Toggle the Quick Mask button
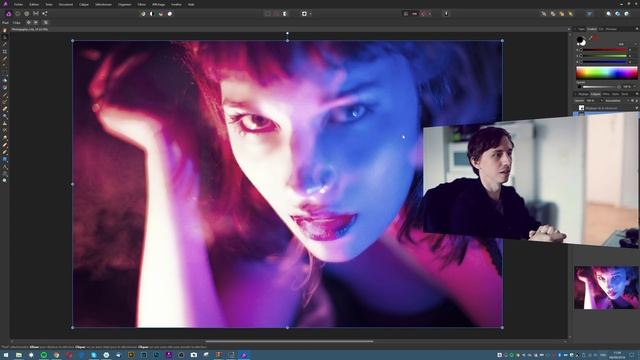The image size is (640, 360). 304,13
